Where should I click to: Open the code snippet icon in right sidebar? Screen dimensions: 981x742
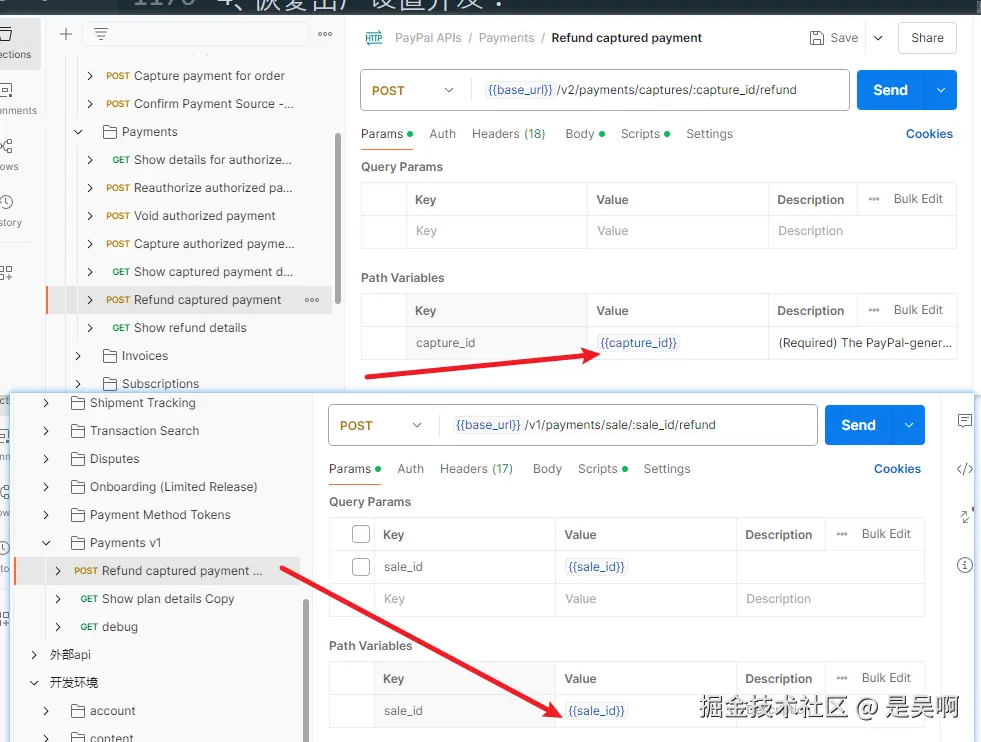click(x=965, y=469)
